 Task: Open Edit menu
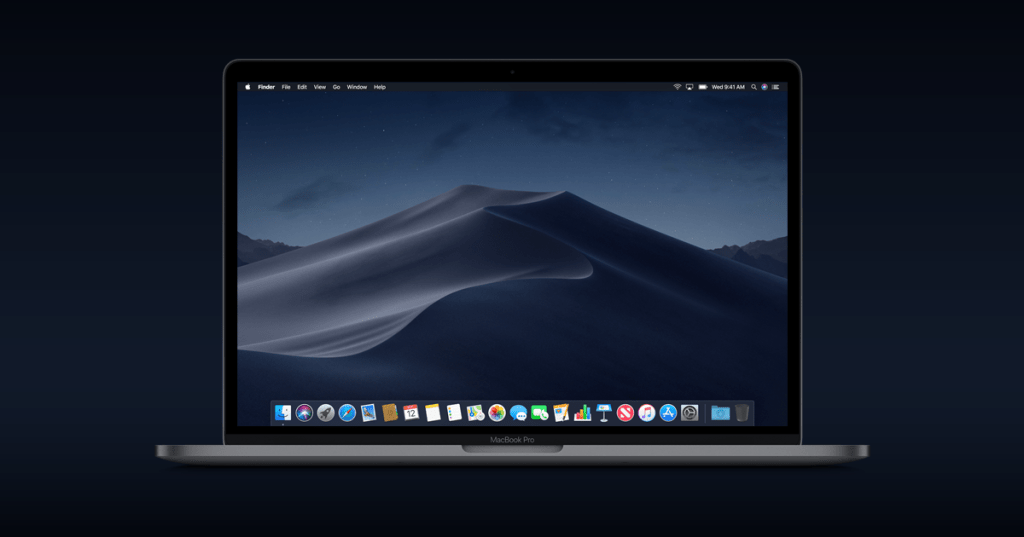pos(302,87)
